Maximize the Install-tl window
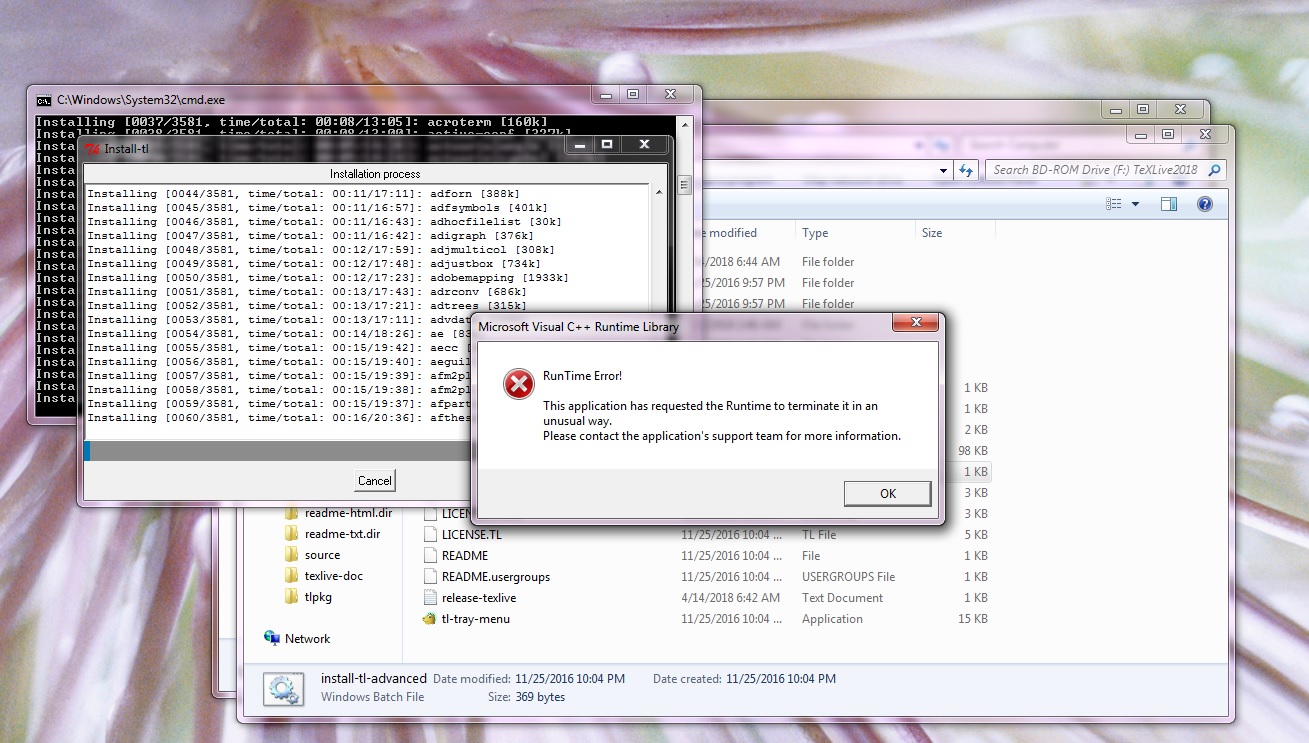Image resolution: width=1309 pixels, height=743 pixels. 607,145
